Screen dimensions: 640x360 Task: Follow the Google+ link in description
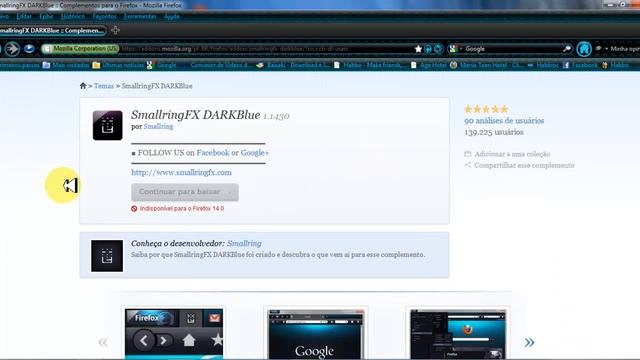[255, 153]
